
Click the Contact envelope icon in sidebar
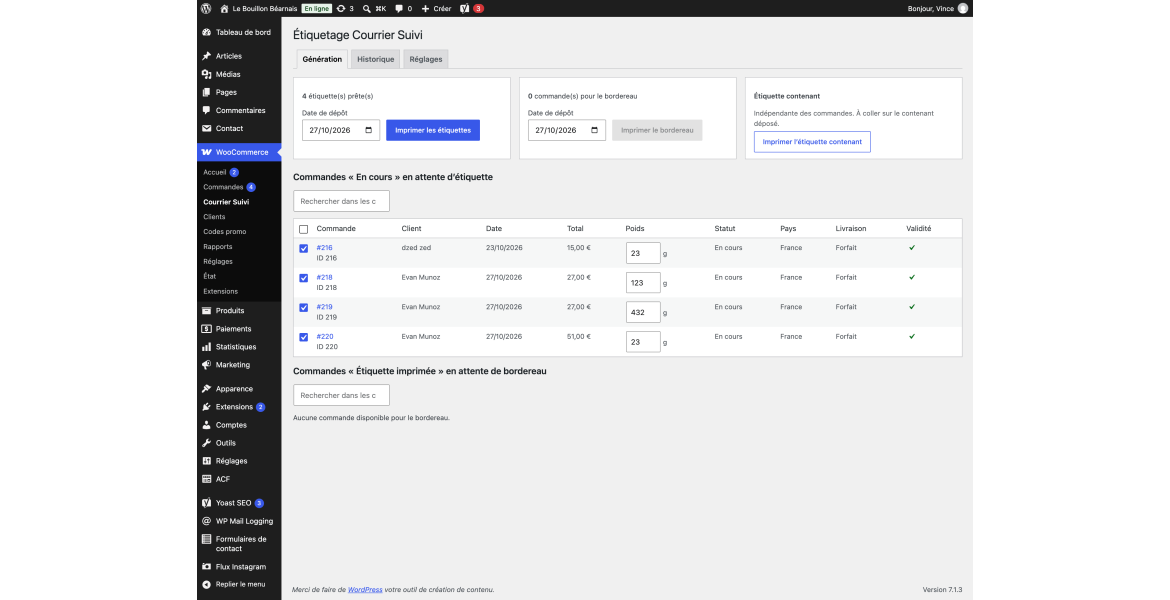click(207, 128)
